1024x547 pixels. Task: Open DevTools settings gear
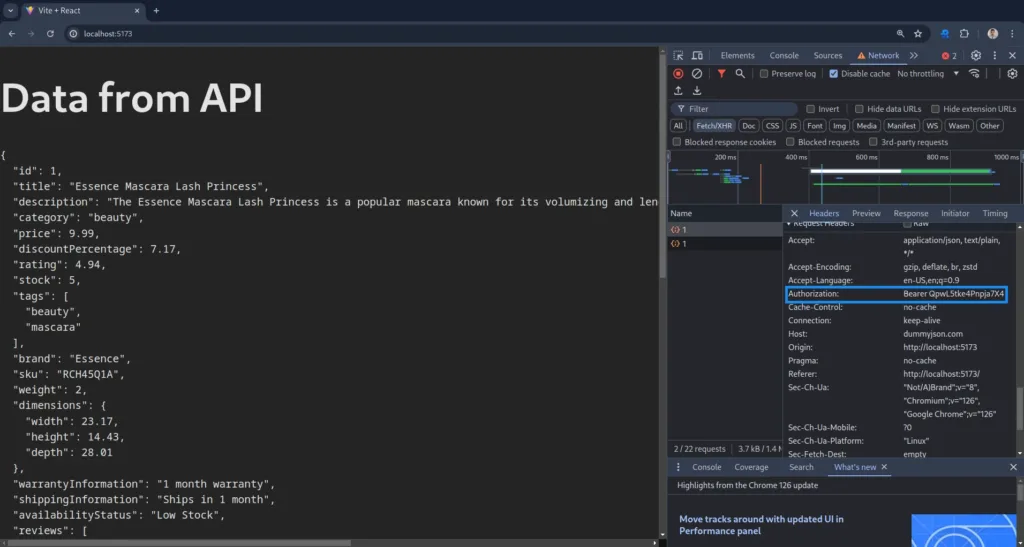pos(976,55)
